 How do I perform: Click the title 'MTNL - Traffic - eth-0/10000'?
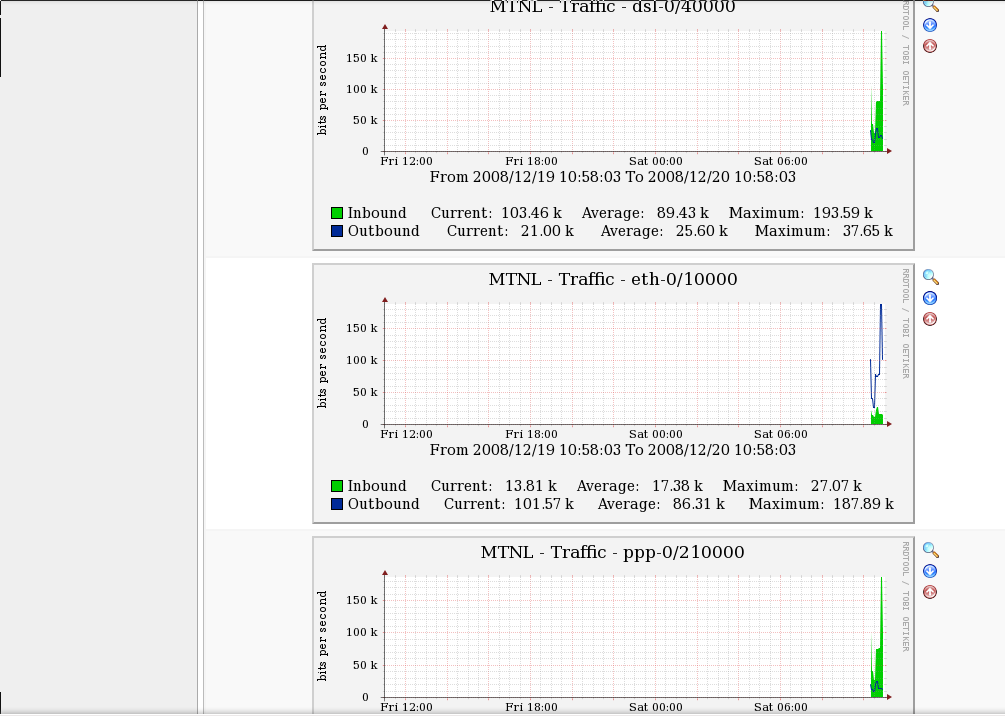click(x=613, y=279)
